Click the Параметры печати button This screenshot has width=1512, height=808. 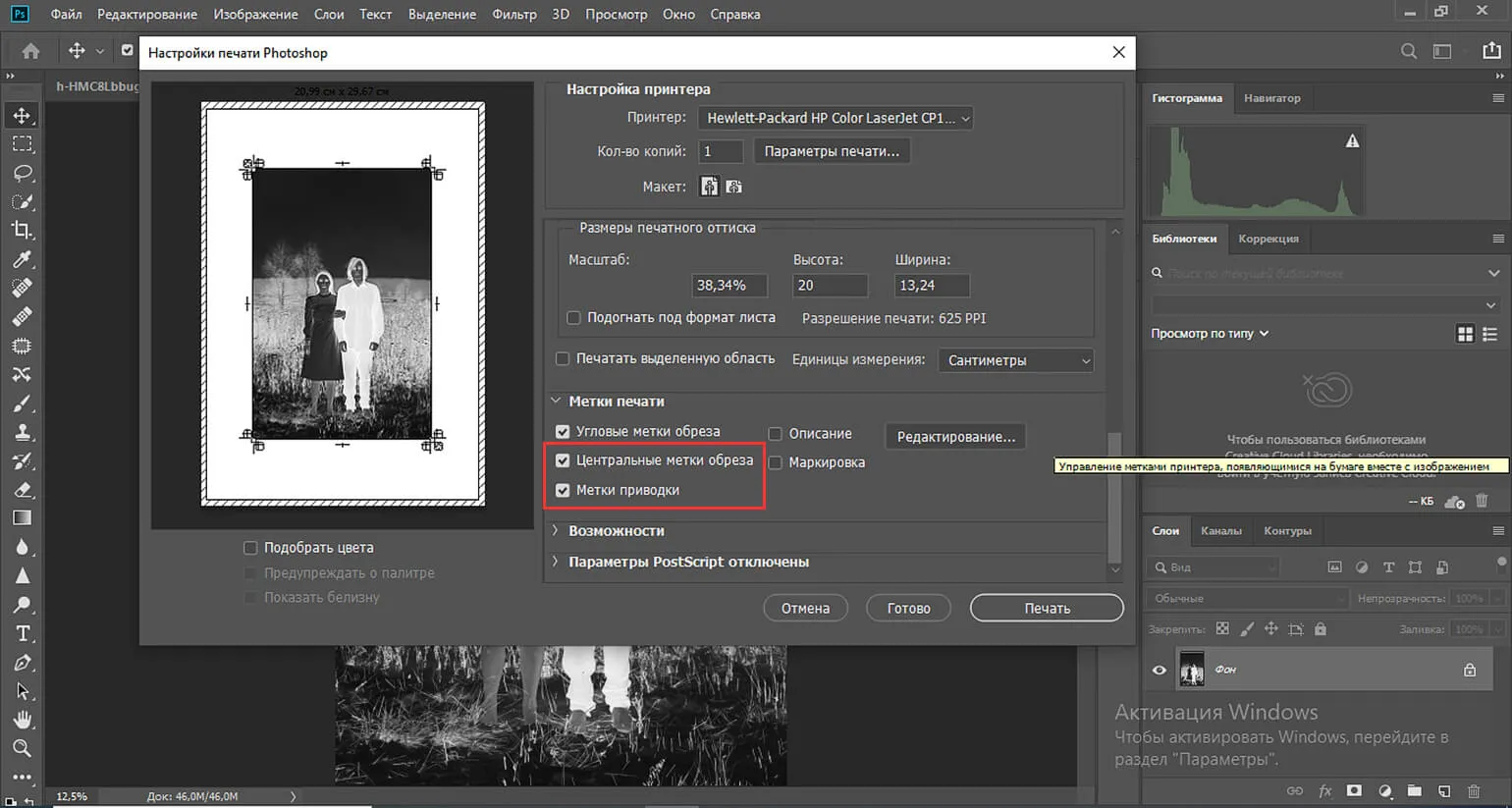click(x=832, y=151)
